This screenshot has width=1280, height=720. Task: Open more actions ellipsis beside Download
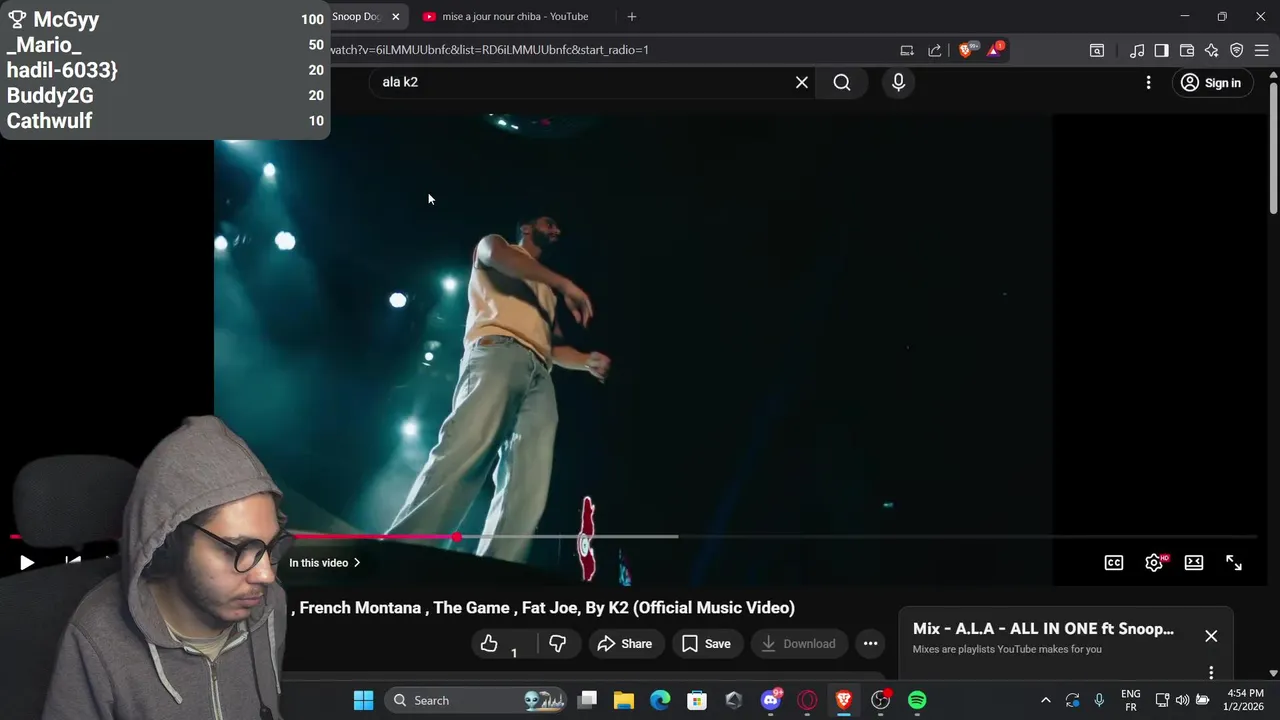(870, 644)
